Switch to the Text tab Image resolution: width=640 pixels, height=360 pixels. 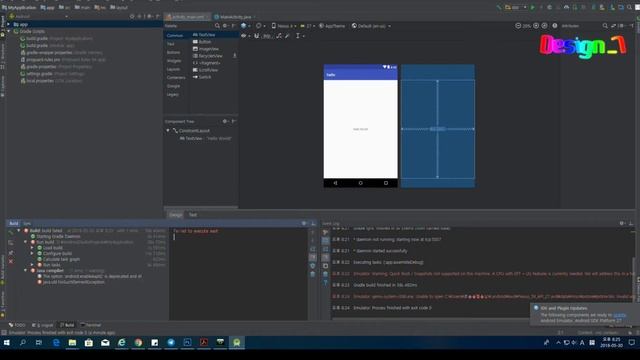193,215
